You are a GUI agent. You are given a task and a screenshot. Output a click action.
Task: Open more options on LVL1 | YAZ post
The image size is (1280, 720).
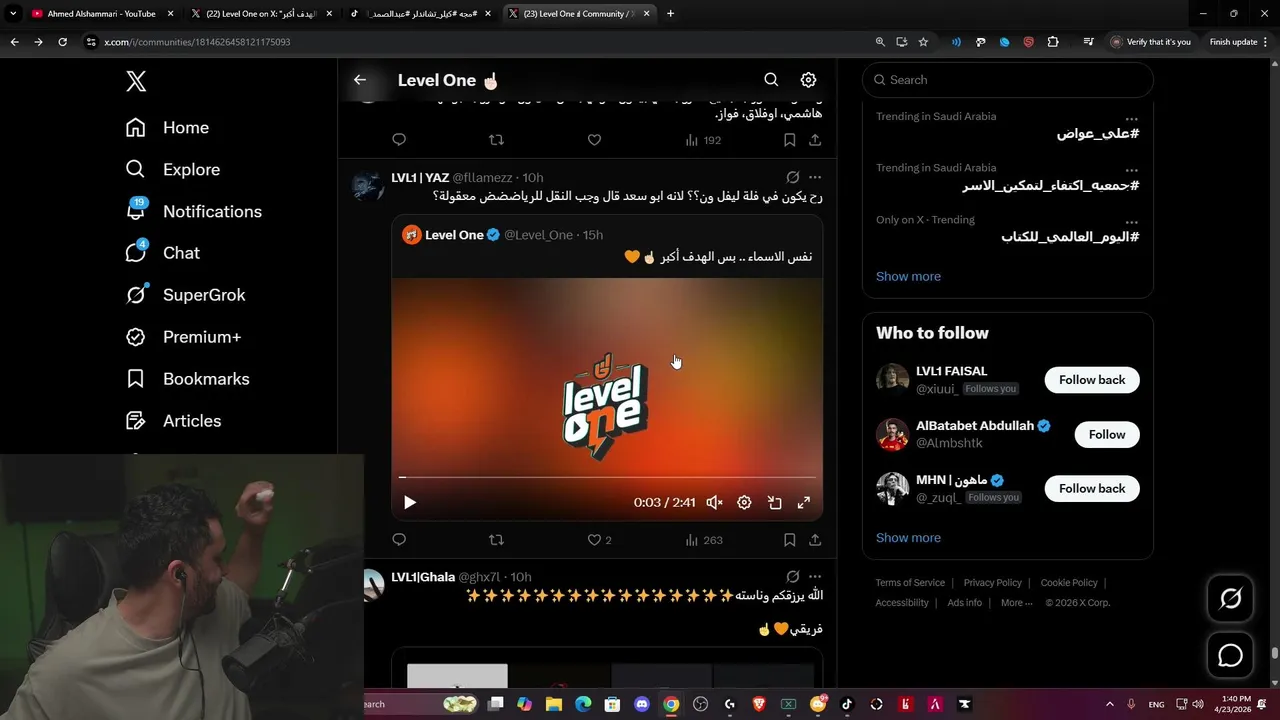815,177
